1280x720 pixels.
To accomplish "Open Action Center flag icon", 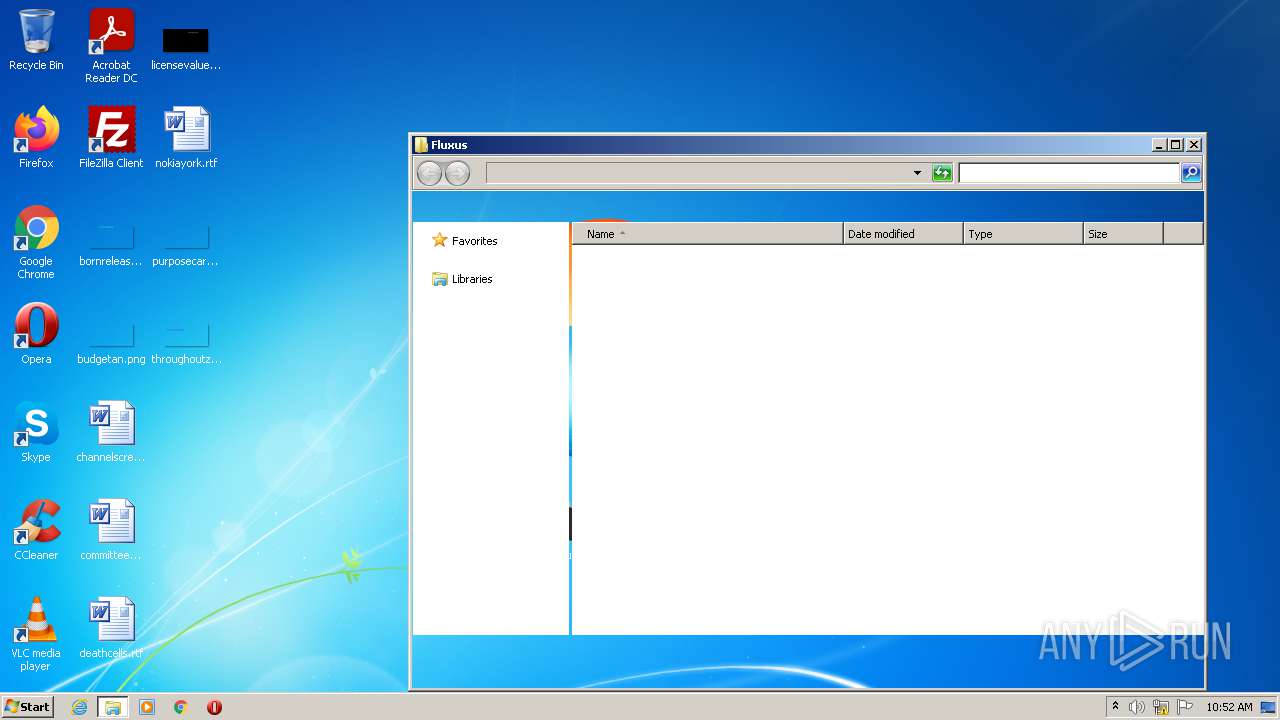I will click(1185, 707).
